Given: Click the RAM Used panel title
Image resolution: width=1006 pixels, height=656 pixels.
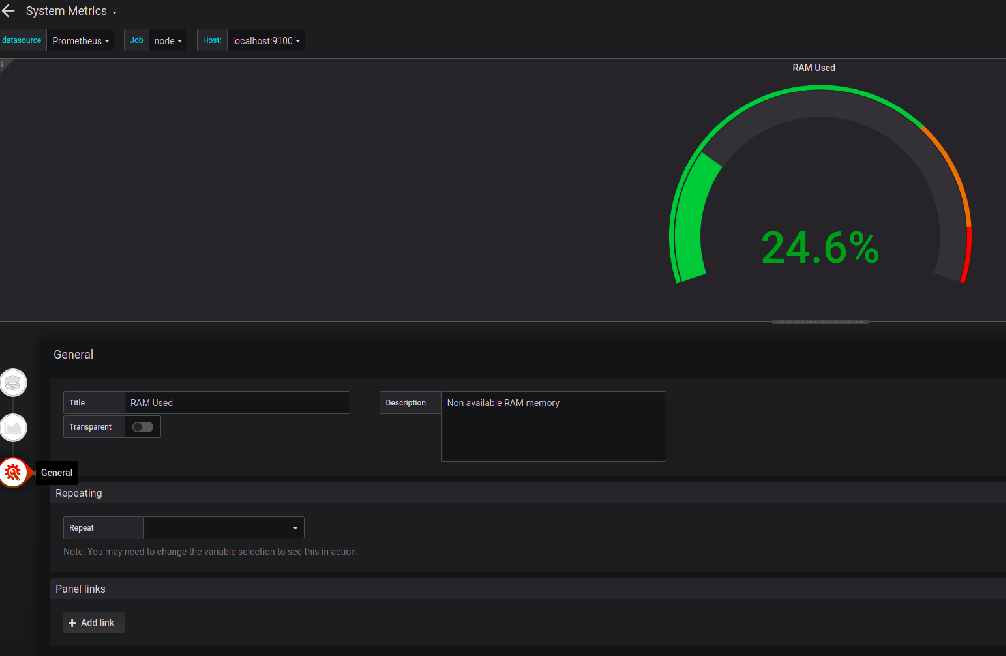Looking at the screenshot, I should 814,67.
